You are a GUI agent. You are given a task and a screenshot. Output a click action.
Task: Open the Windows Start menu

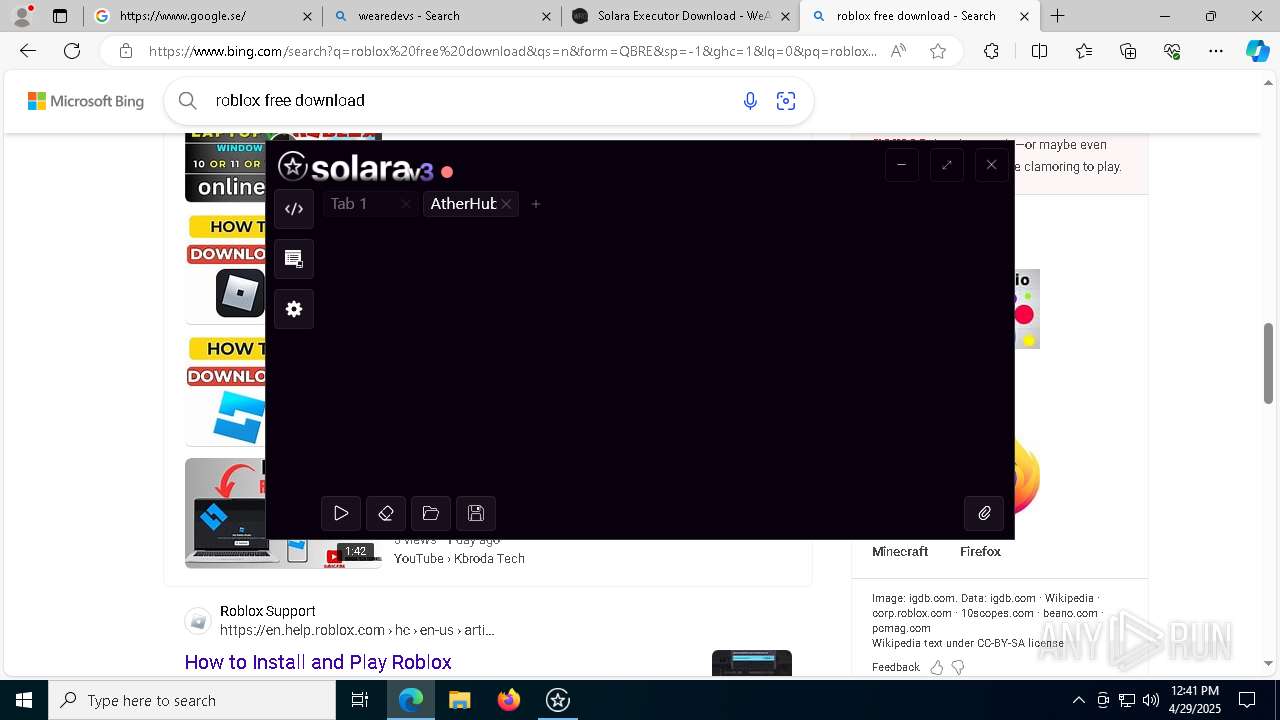click(x=24, y=700)
